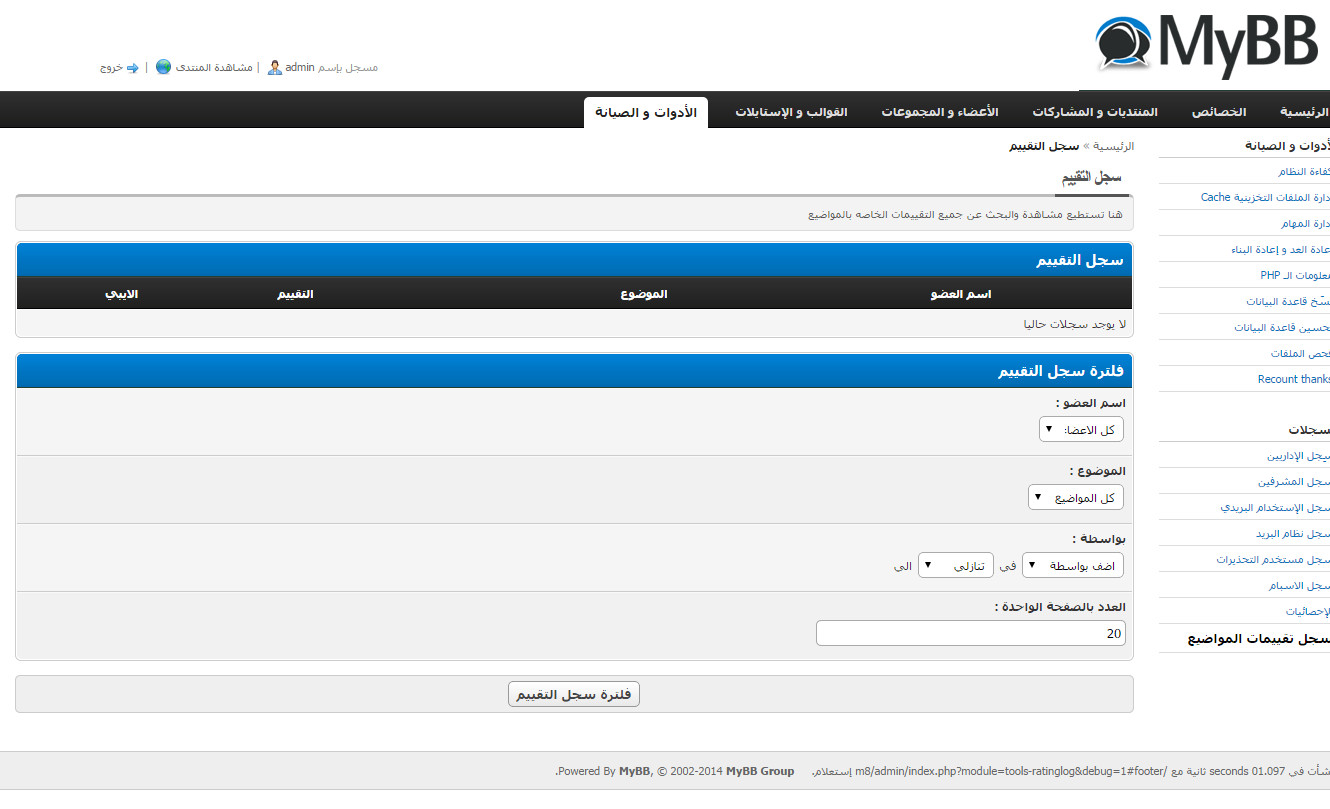The height and width of the screenshot is (809, 1330).
Task: Click the logout arrow icon beside خروج
Action: click(132, 68)
